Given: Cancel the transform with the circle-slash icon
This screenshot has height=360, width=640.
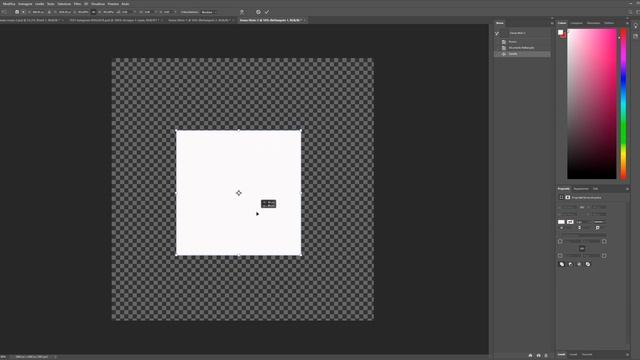Looking at the screenshot, I should pos(258,12).
